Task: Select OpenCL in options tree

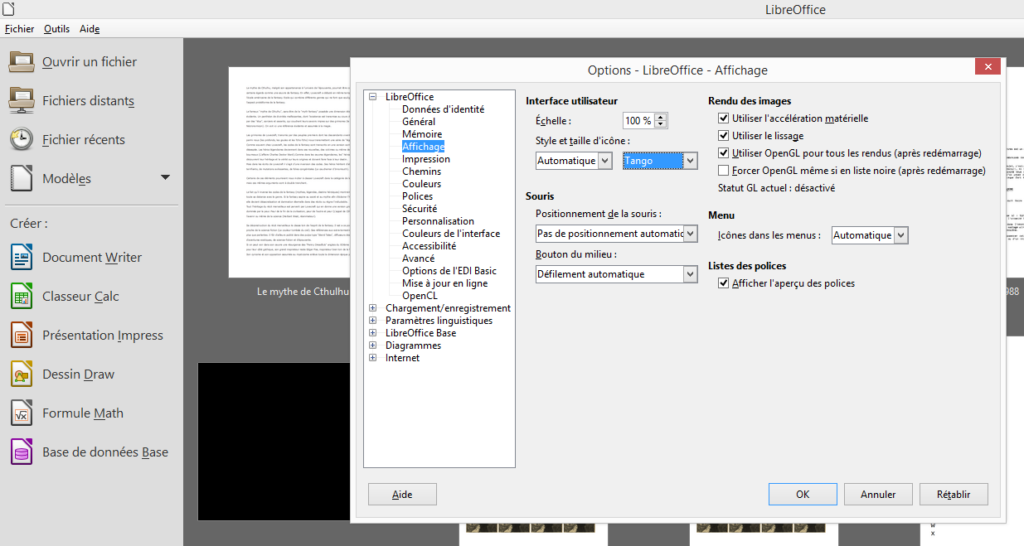Action: click(419, 295)
